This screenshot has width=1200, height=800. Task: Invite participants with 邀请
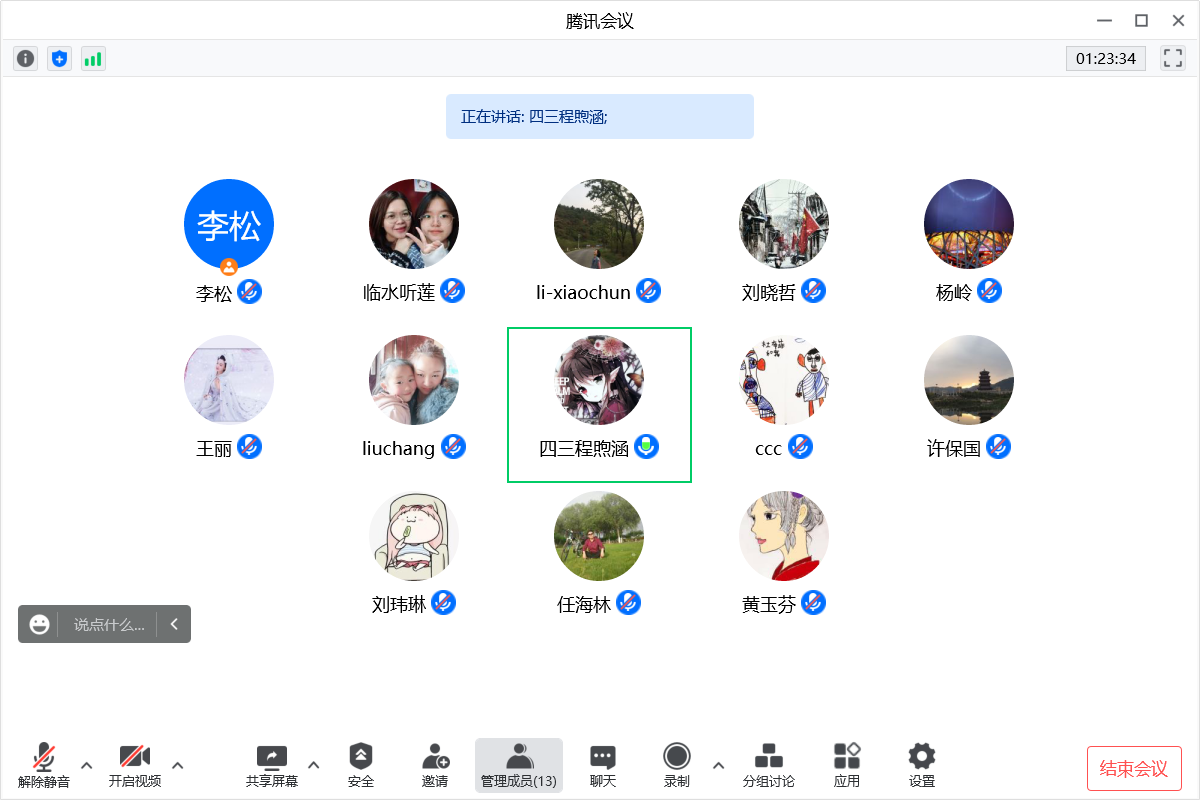click(x=435, y=767)
